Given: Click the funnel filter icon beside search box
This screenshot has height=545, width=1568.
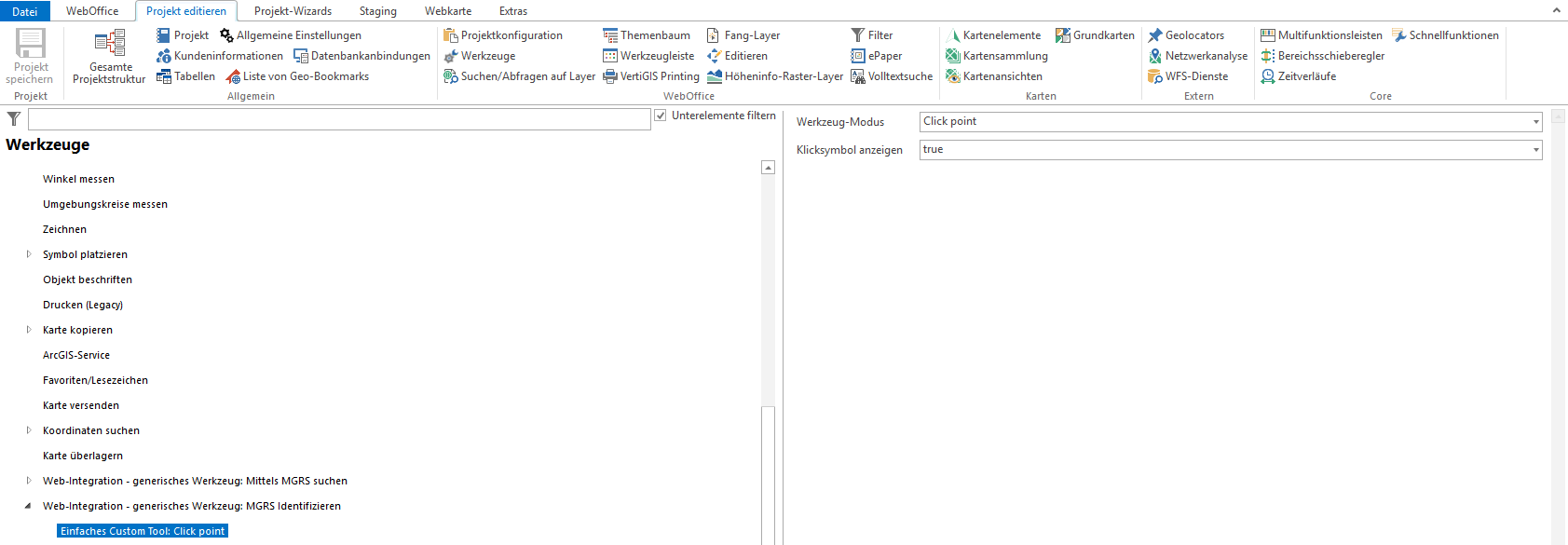Looking at the screenshot, I should click(x=13, y=118).
